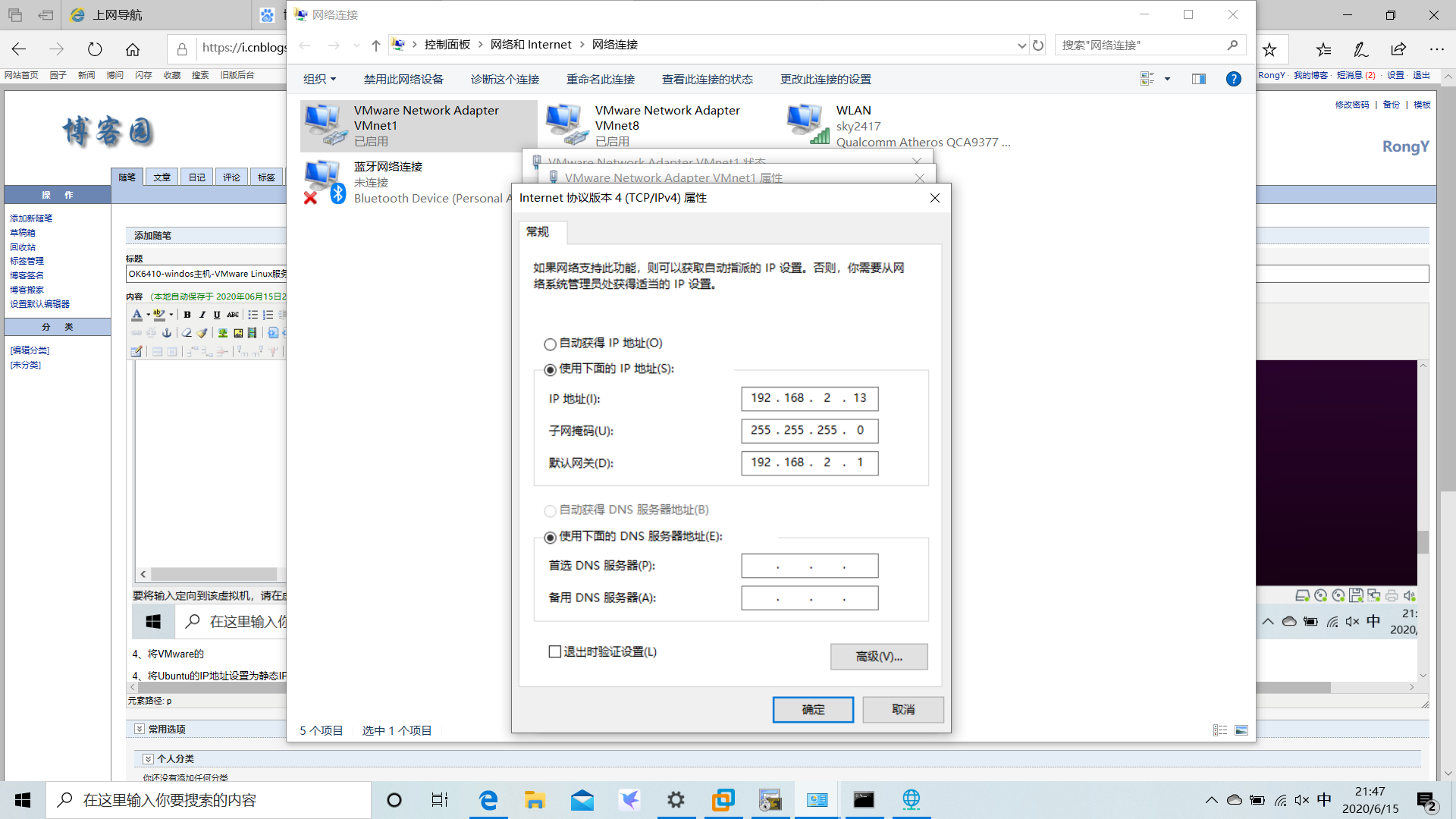Expand the 组织 dropdown menu
The width and height of the screenshot is (1456, 819).
point(319,80)
